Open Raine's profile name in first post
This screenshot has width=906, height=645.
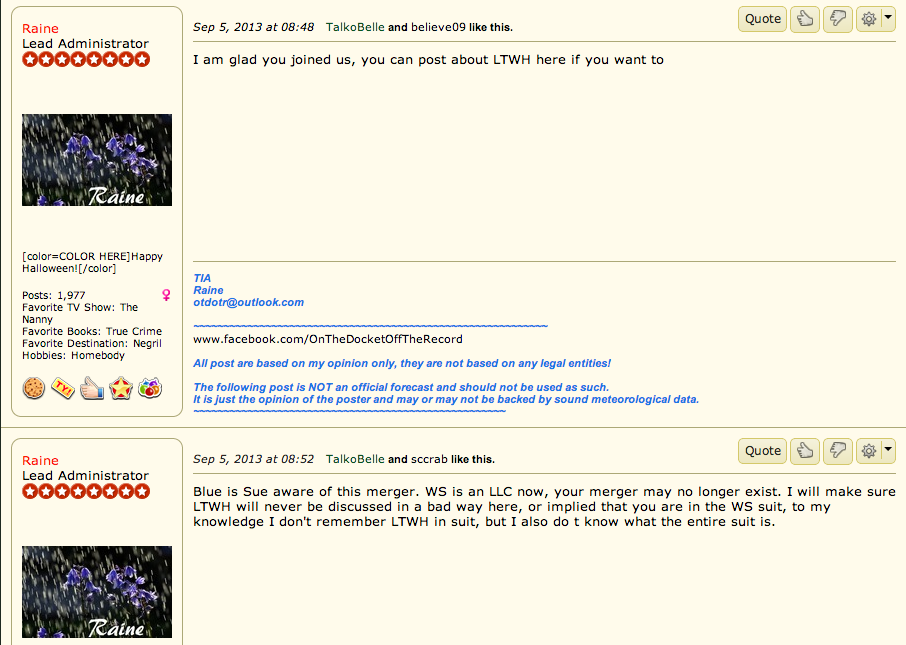40,28
